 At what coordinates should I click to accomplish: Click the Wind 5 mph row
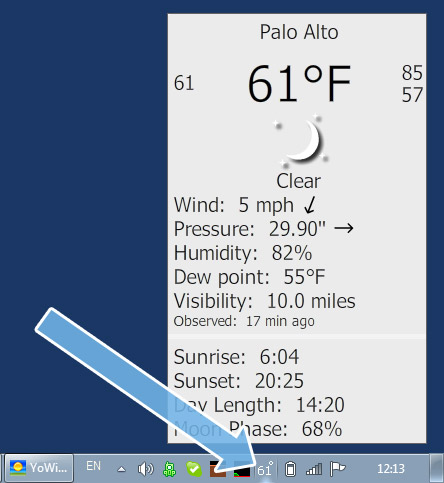(x=244, y=205)
